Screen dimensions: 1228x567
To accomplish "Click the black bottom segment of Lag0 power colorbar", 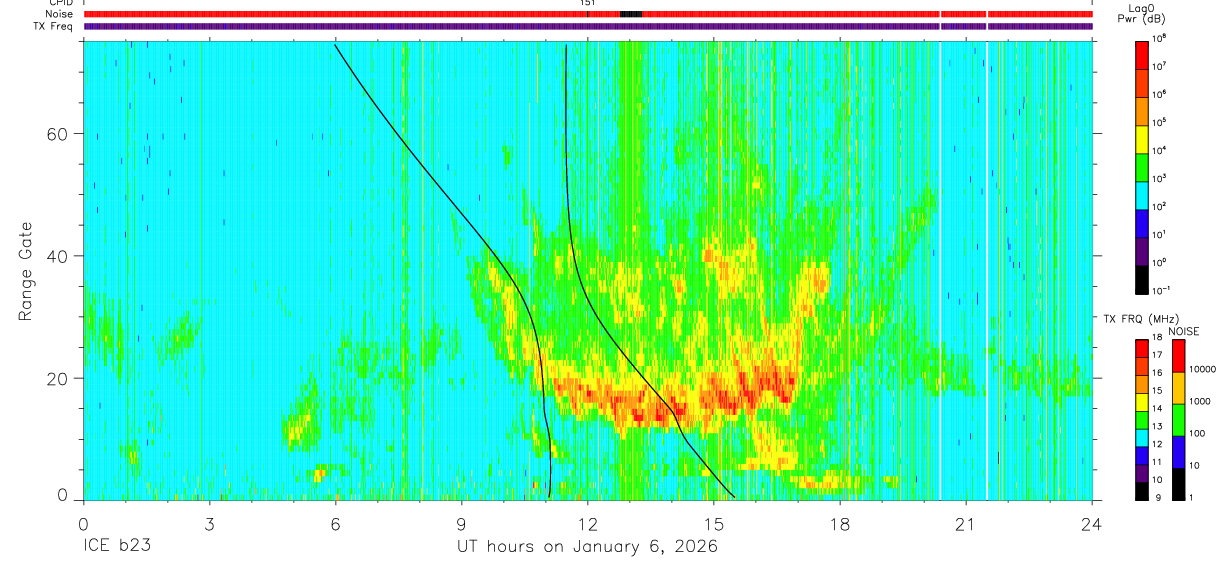I will pyautogui.click(x=1141, y=278).
